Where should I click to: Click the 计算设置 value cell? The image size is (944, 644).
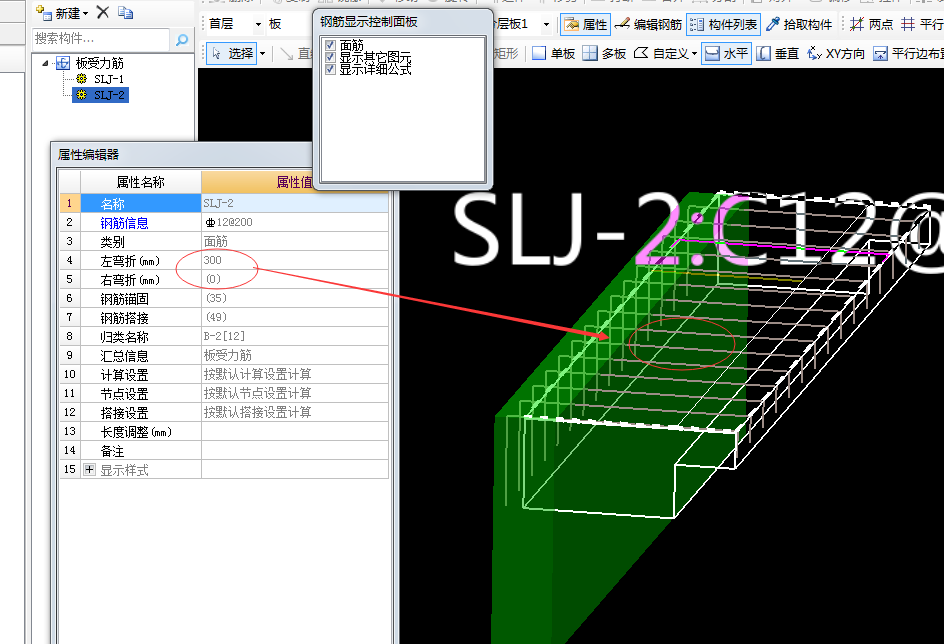click(295, 374)
